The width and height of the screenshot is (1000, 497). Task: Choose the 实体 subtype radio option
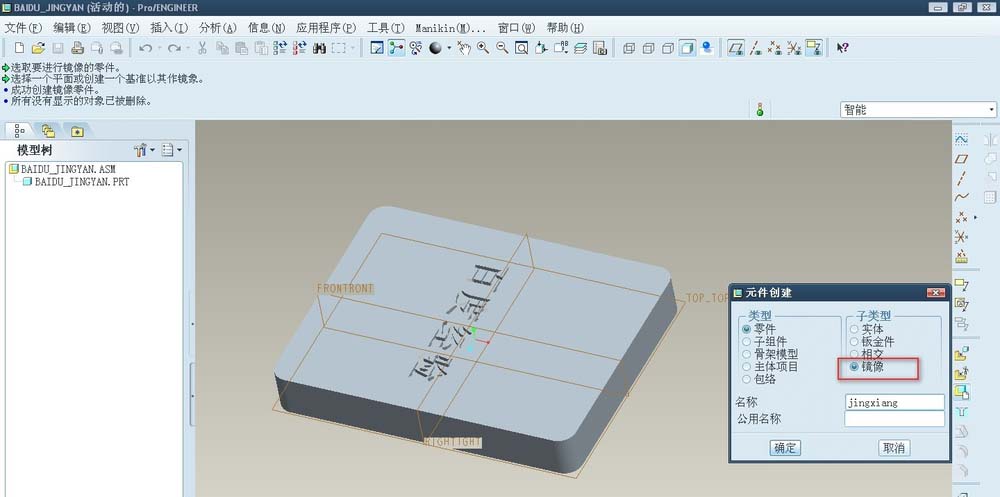click(854, 328)
